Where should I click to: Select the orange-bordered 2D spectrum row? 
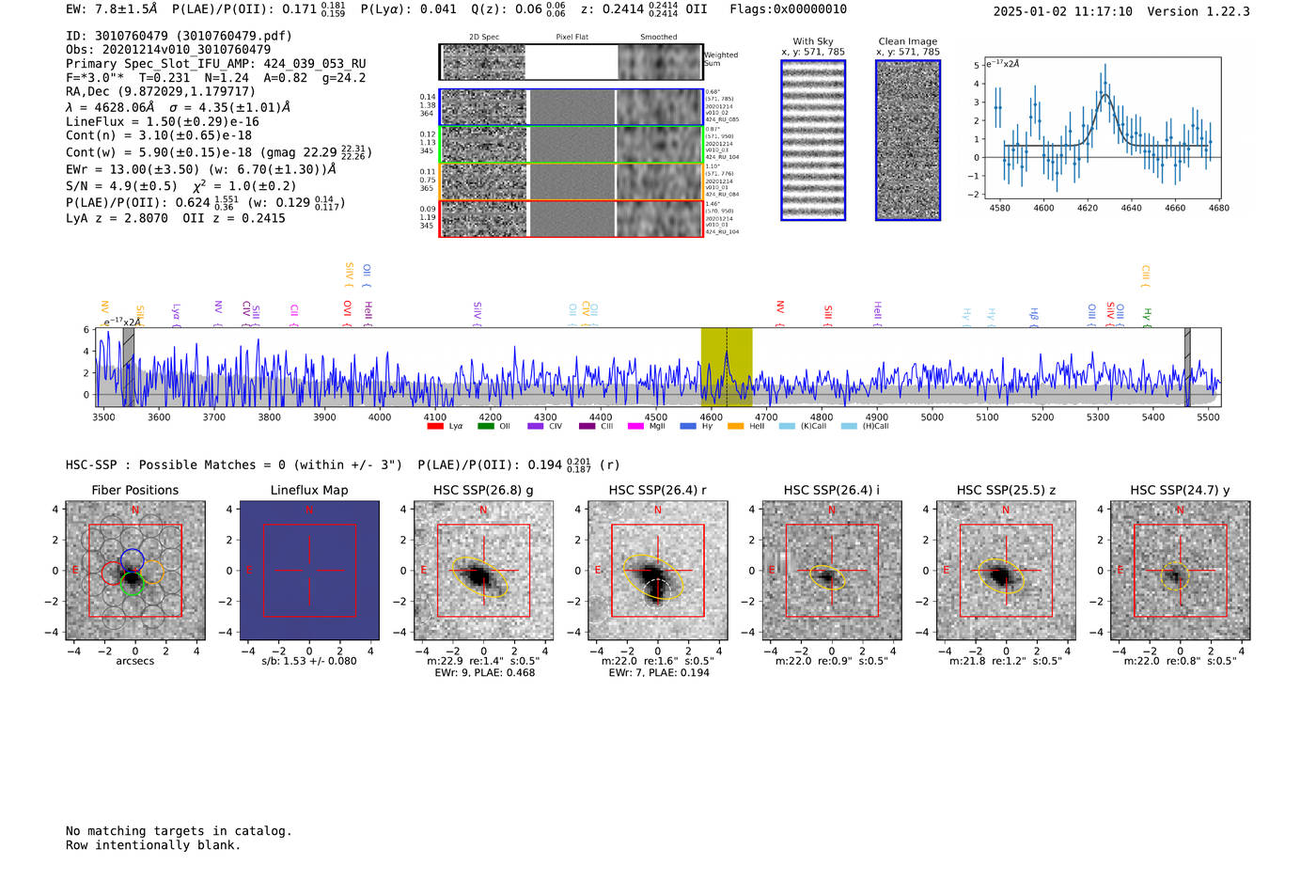[x=571, y=181]
